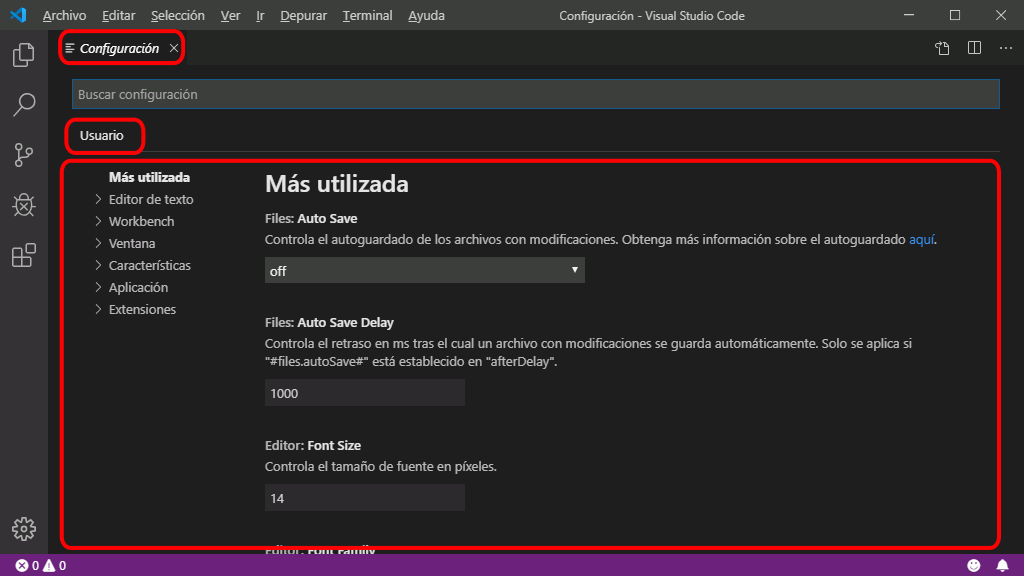Image resolution: width=1024 pixels, height=576 pixels.
Task: Expand the Aplicación chevron
Action: [98, 287]
